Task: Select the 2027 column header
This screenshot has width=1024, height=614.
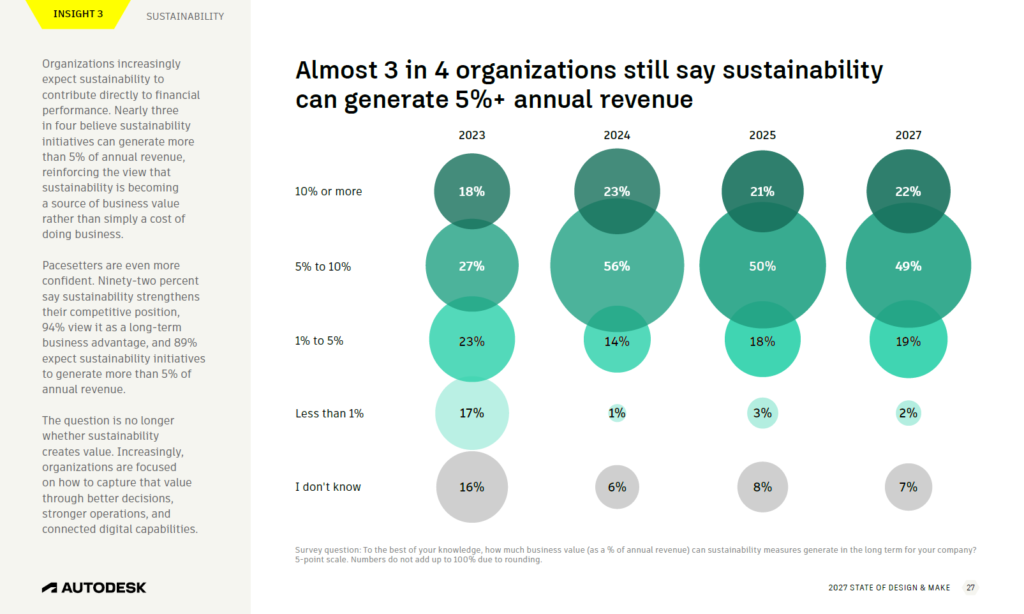Action: click(x=908, y=135)
